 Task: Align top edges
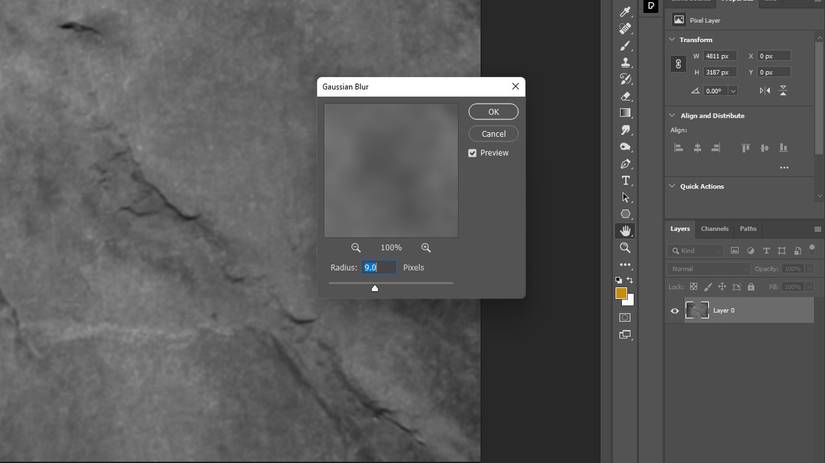(746, 148)
